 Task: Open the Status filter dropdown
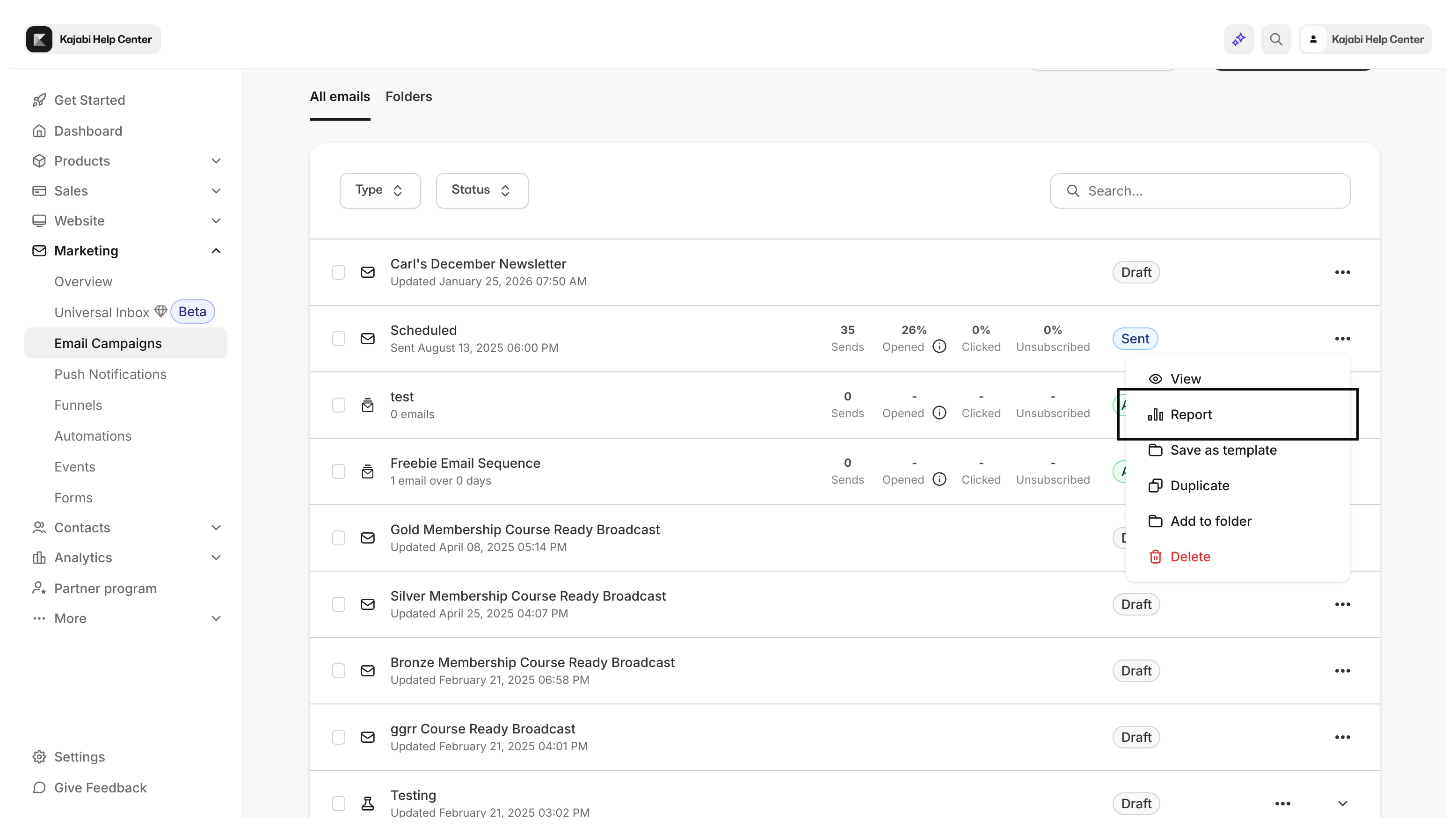[x=481, y=190]
